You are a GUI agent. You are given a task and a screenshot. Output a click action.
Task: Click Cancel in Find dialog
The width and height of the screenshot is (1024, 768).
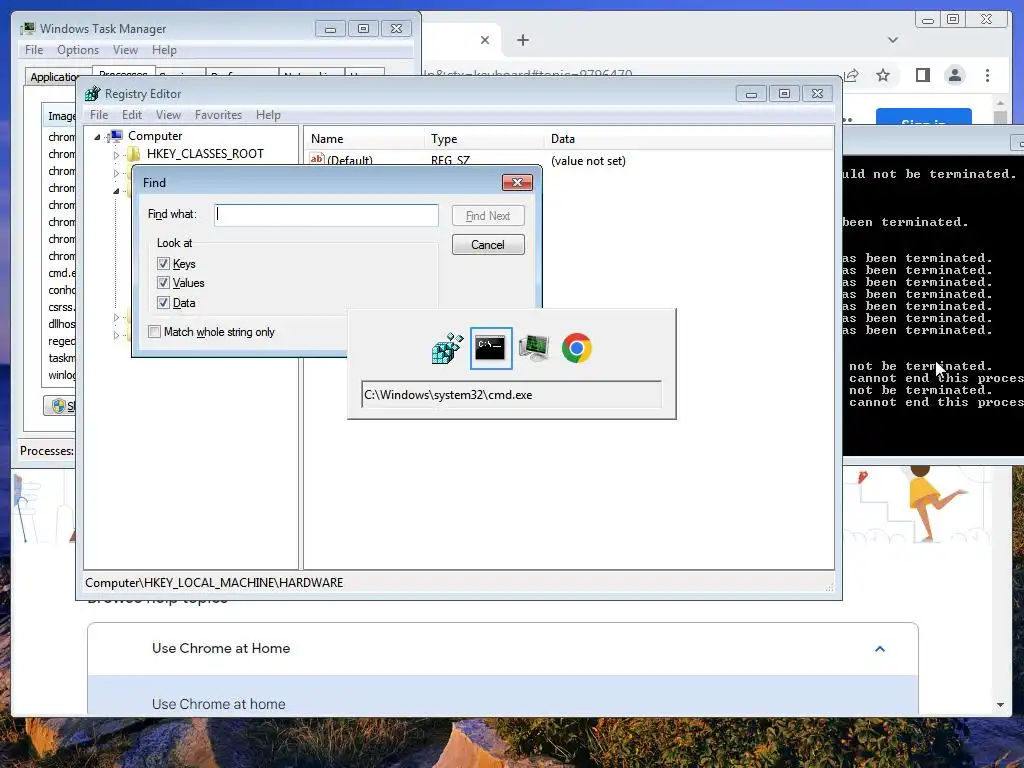[488, 245]
